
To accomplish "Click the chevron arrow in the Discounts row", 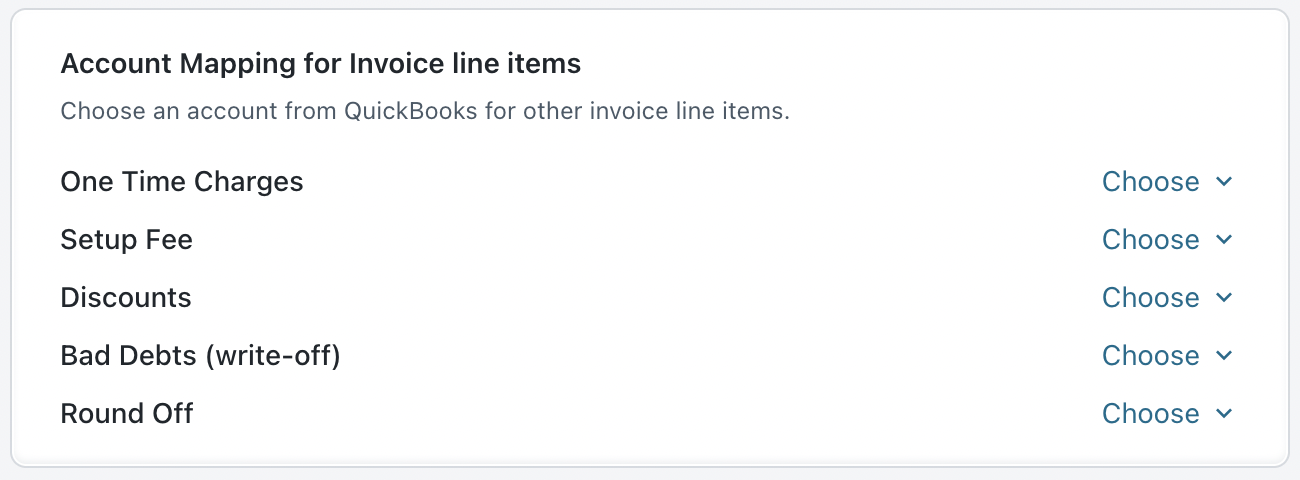I will [1224, 298].
